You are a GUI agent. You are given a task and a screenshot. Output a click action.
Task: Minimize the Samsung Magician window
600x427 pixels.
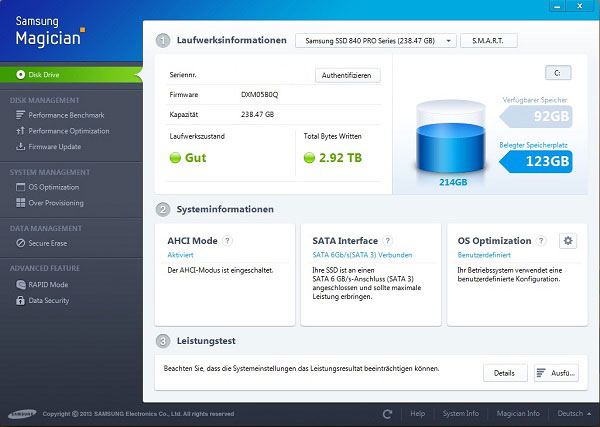[558, 6]
